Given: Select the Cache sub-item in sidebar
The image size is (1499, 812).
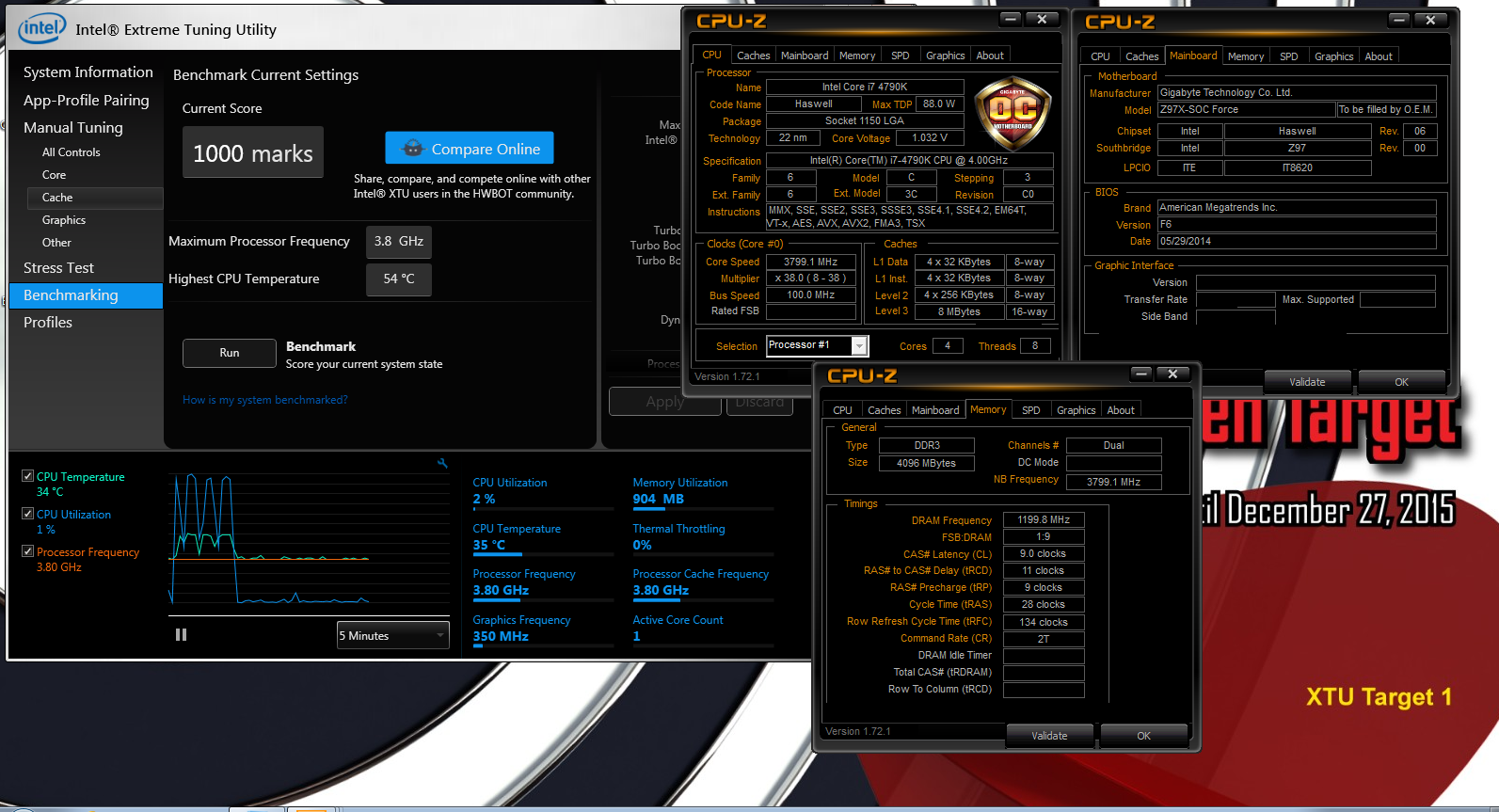Looking at the screenshot, I should [x=95, y=198].
